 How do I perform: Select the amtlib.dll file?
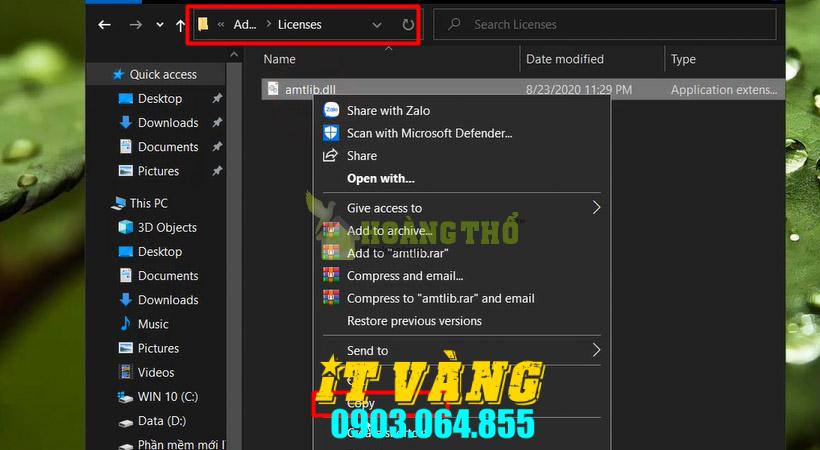(x=523, y=89)
